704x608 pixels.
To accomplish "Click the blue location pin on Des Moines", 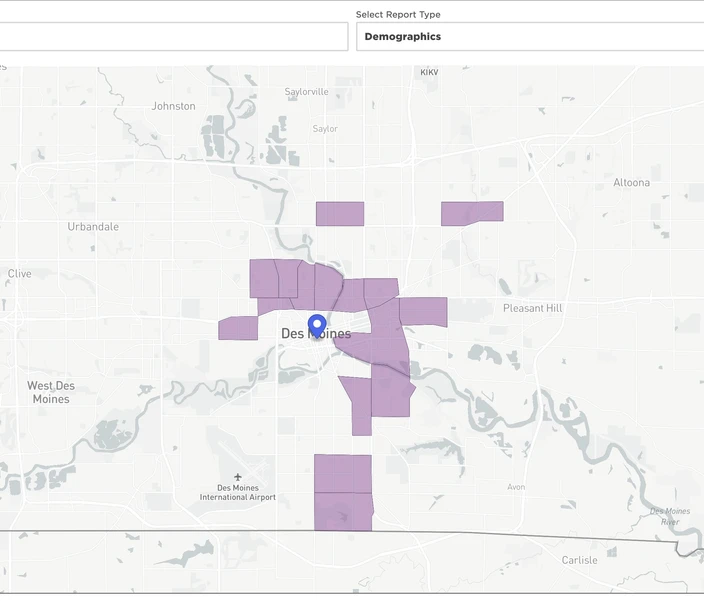I will click(317, 326).
